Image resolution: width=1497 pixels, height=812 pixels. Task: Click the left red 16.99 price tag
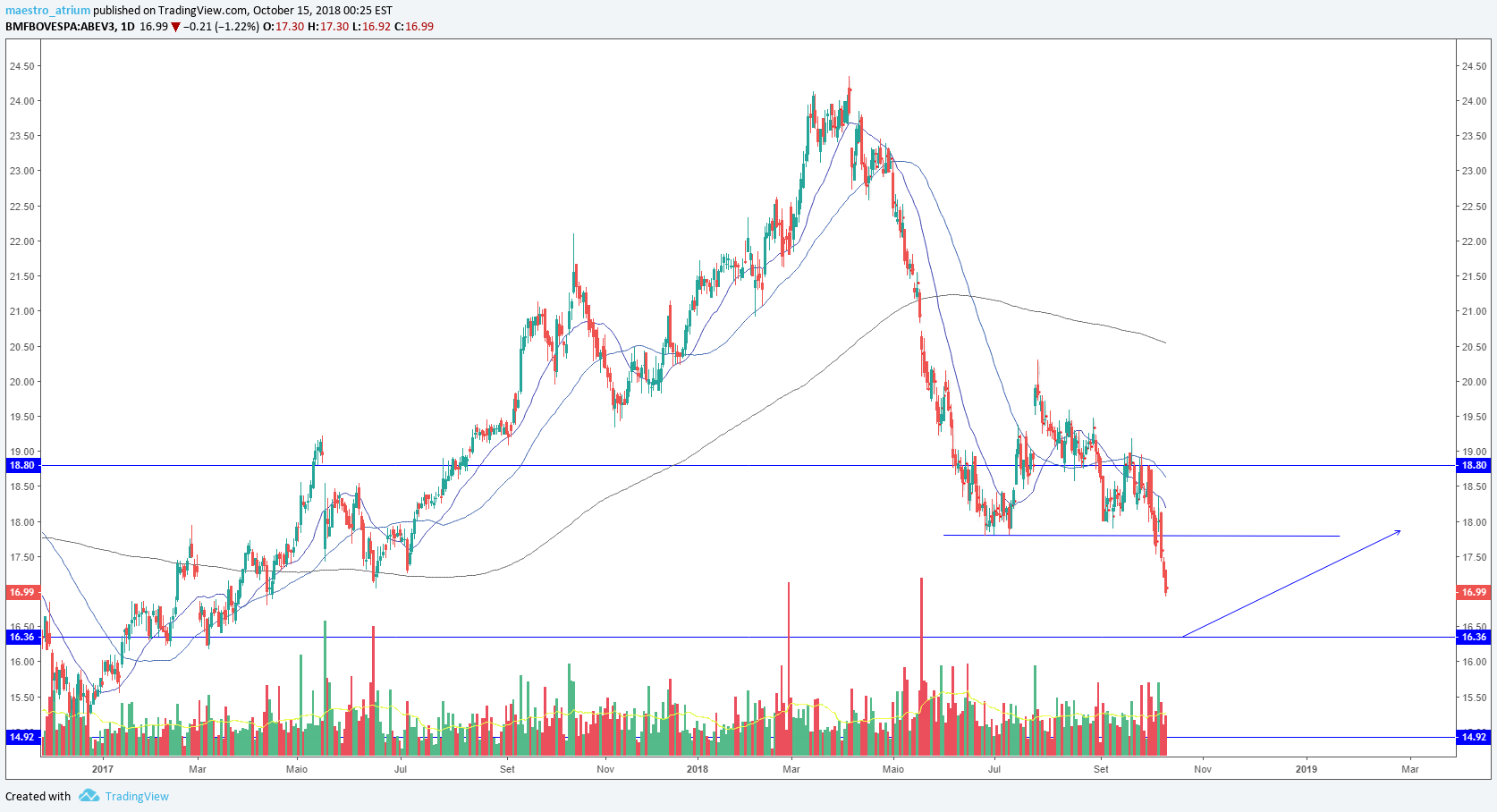21,592
